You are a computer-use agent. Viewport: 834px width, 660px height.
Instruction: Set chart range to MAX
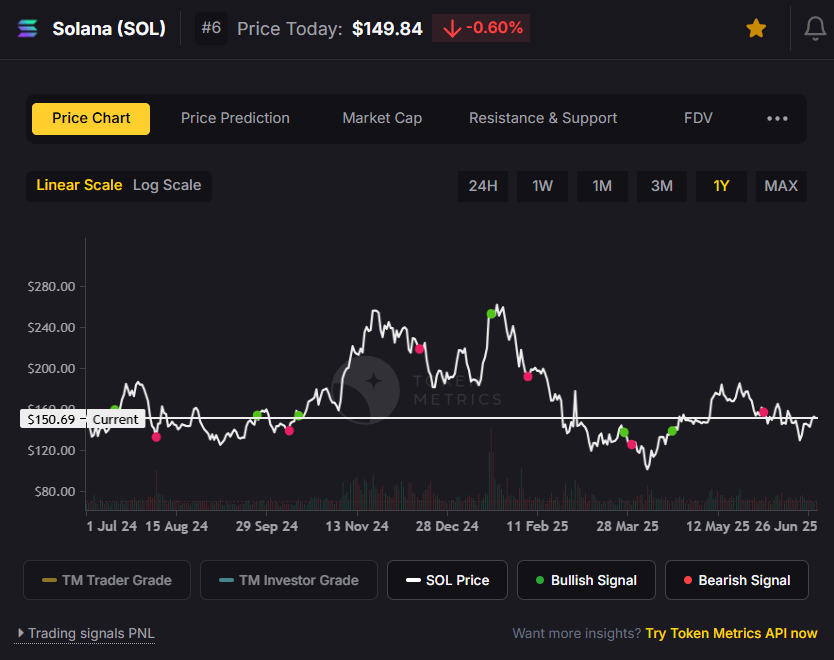point(781,186)
